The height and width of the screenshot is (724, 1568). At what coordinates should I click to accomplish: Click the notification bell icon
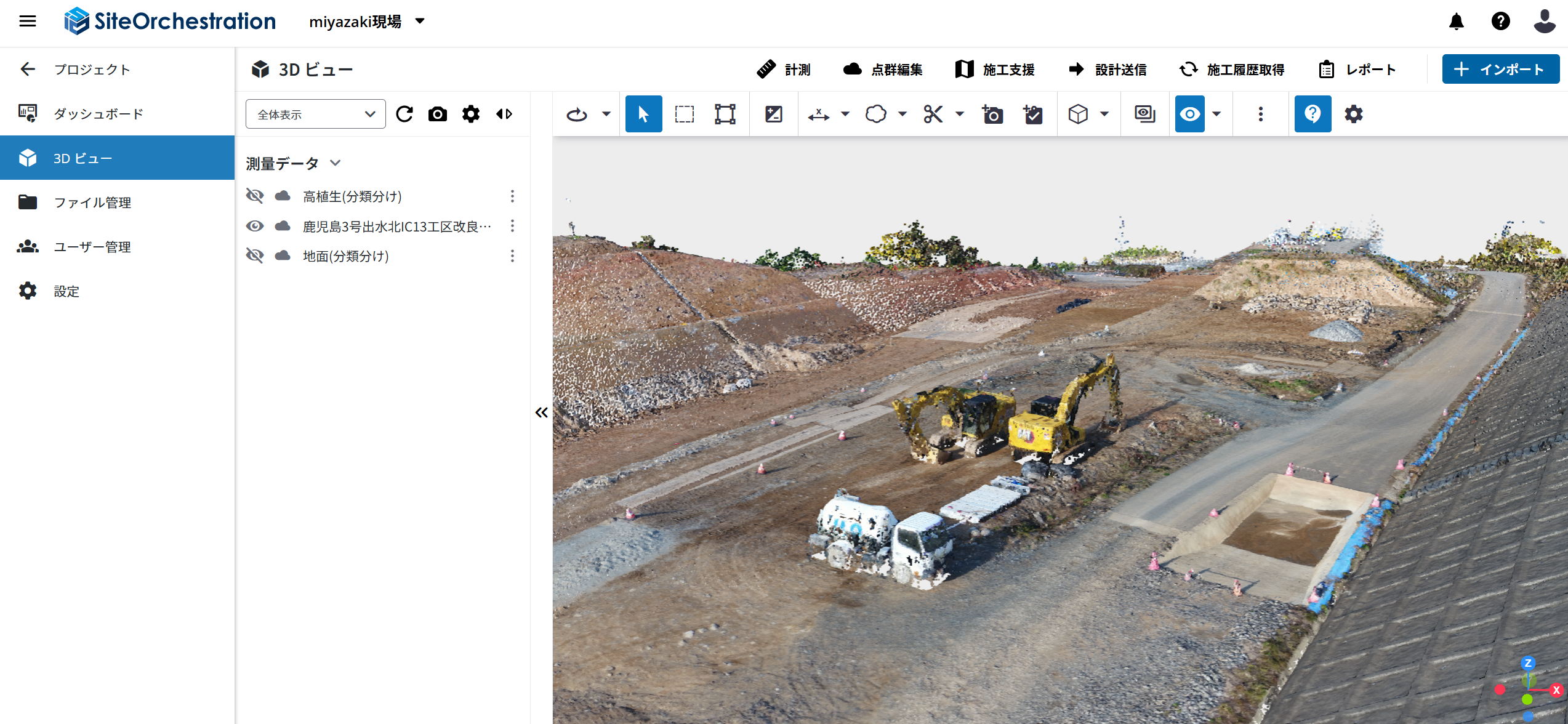(1456, 22)
